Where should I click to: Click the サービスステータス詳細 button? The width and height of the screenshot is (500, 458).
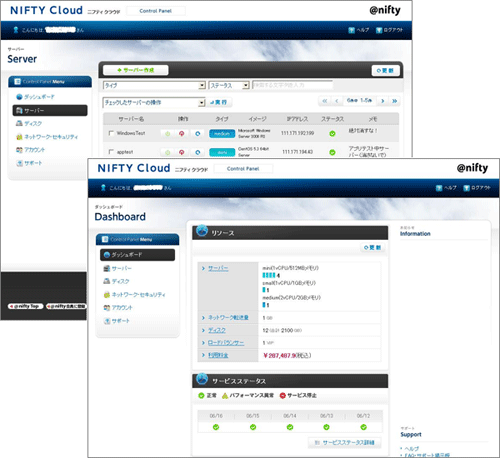coord(345,443)
